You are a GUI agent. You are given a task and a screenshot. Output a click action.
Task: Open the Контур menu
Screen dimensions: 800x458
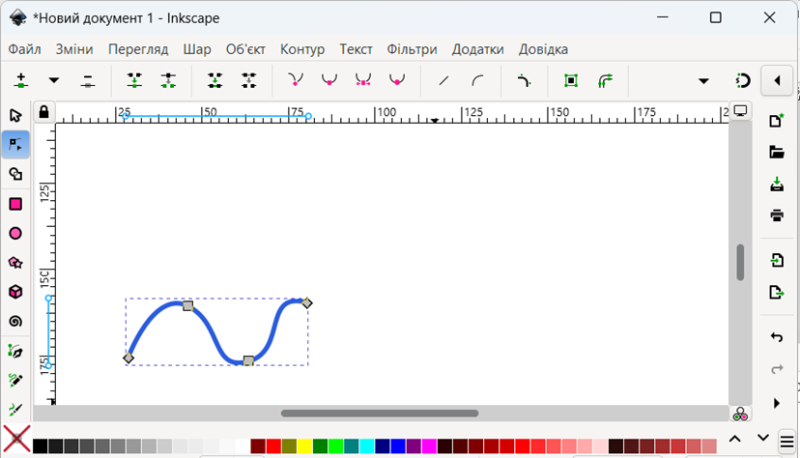(302, 49)
